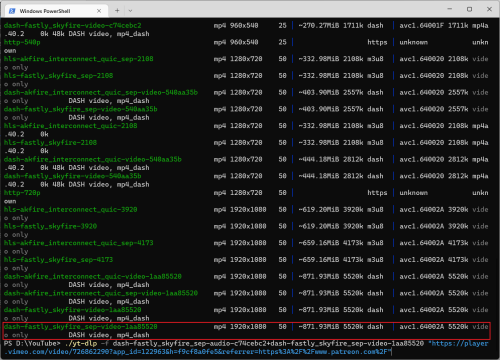
Task: Click the http-720p format ID
Action: point(22,193)
